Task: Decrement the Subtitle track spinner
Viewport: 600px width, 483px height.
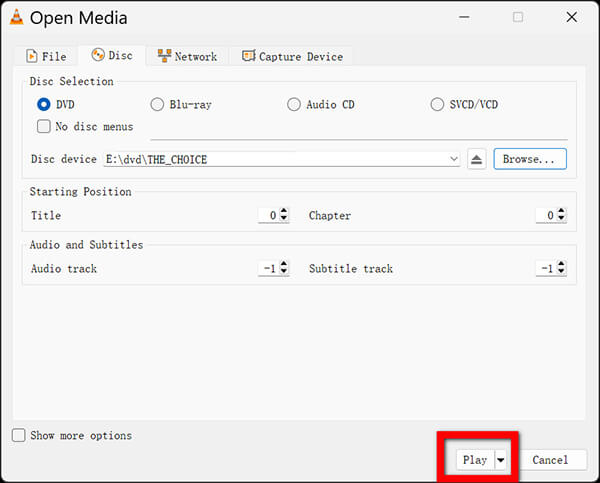Action: click(x=561, y=272)
